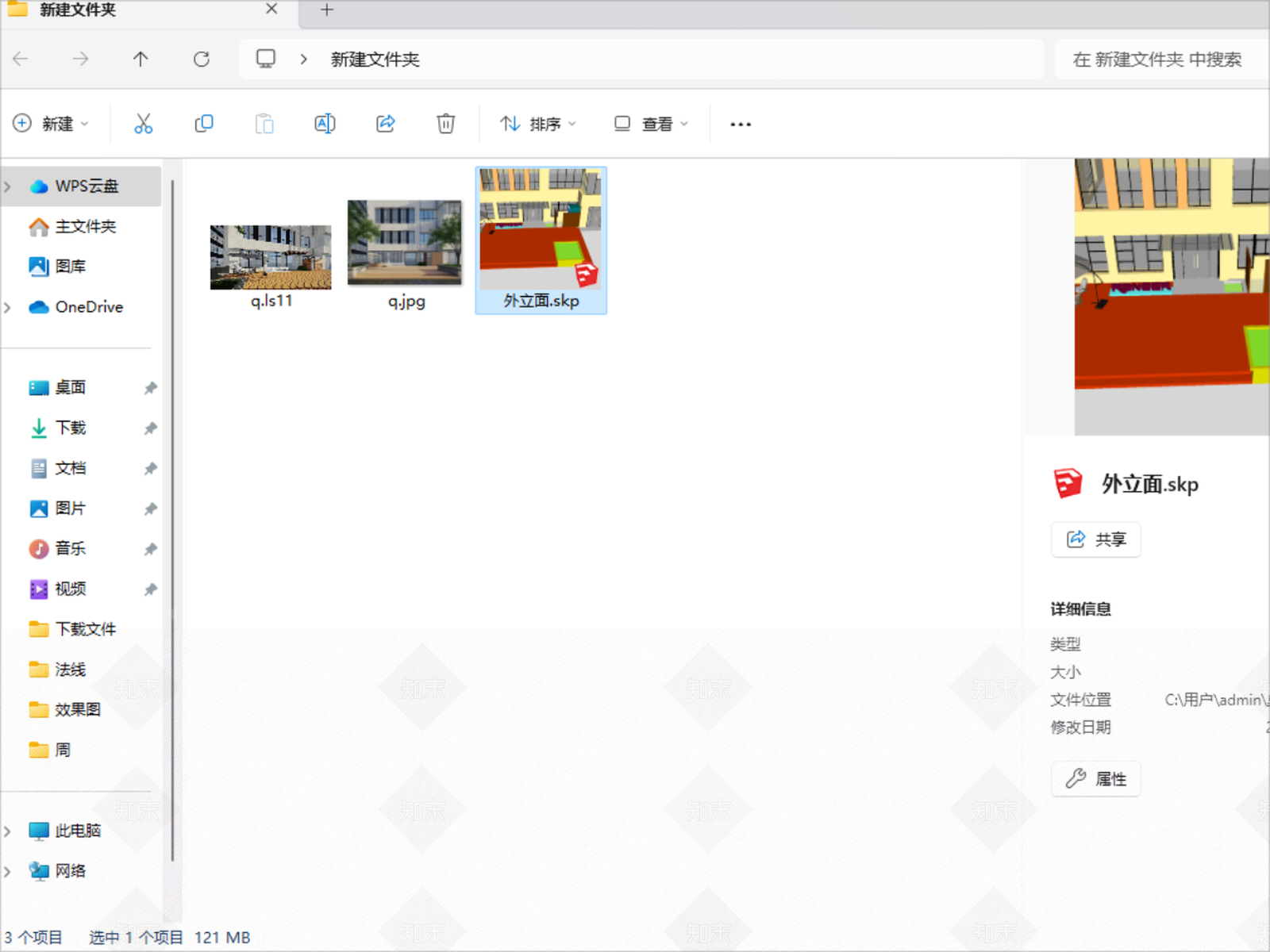The height and width of the screenshot is (952, 1270).
Task: Click the Delete trash can icon
Action: click(446, 124)
